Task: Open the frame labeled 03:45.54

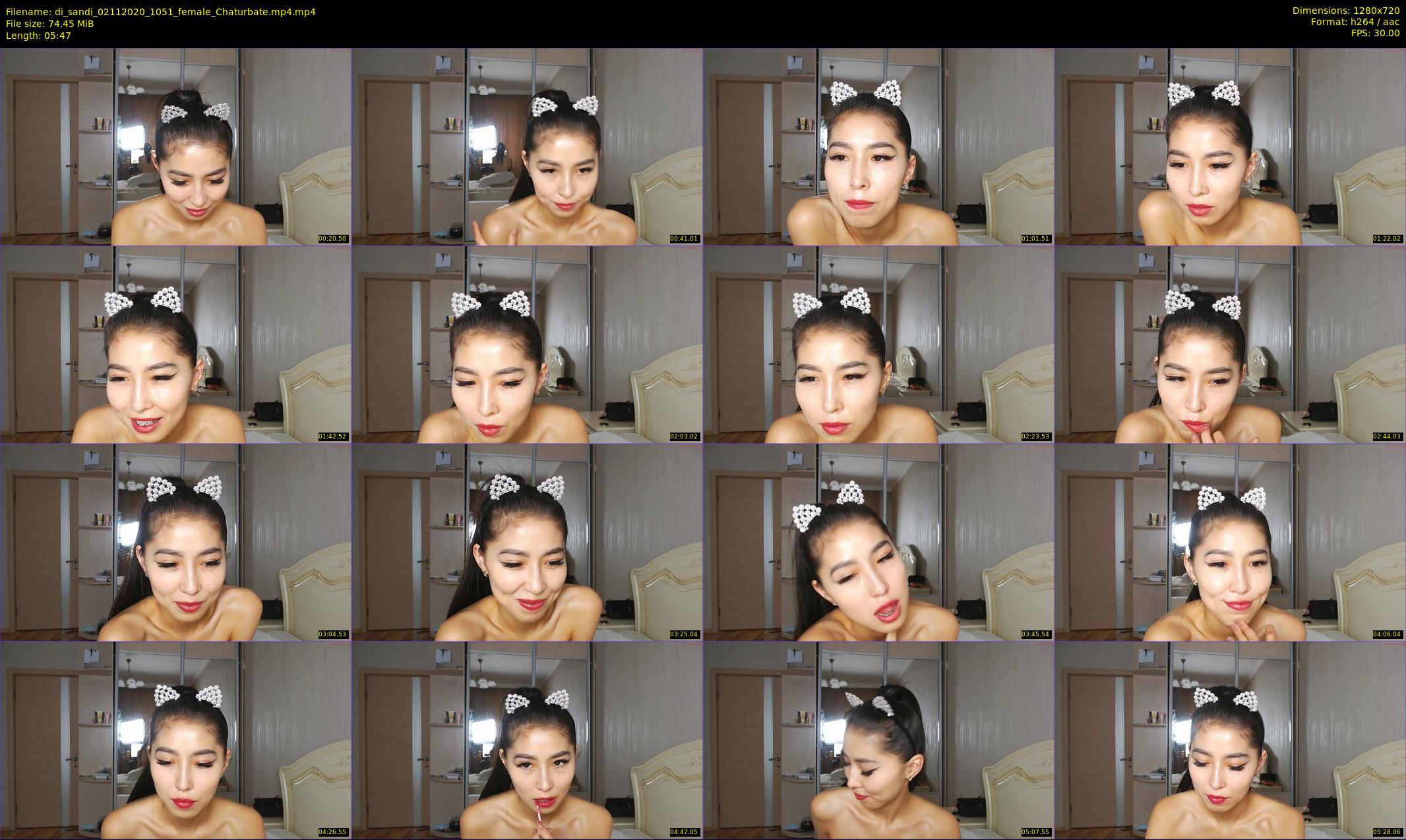Action: click(x=878, y=542)
